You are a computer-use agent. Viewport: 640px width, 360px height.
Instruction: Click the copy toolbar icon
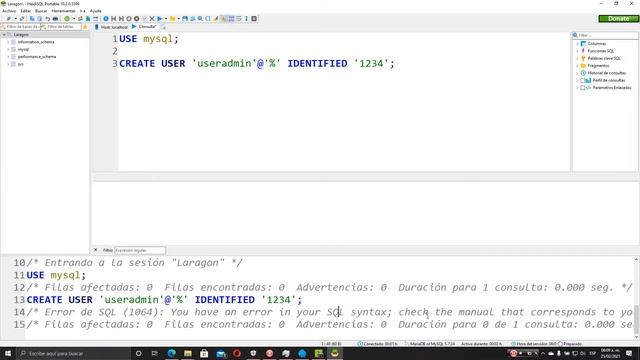point(32,19)
